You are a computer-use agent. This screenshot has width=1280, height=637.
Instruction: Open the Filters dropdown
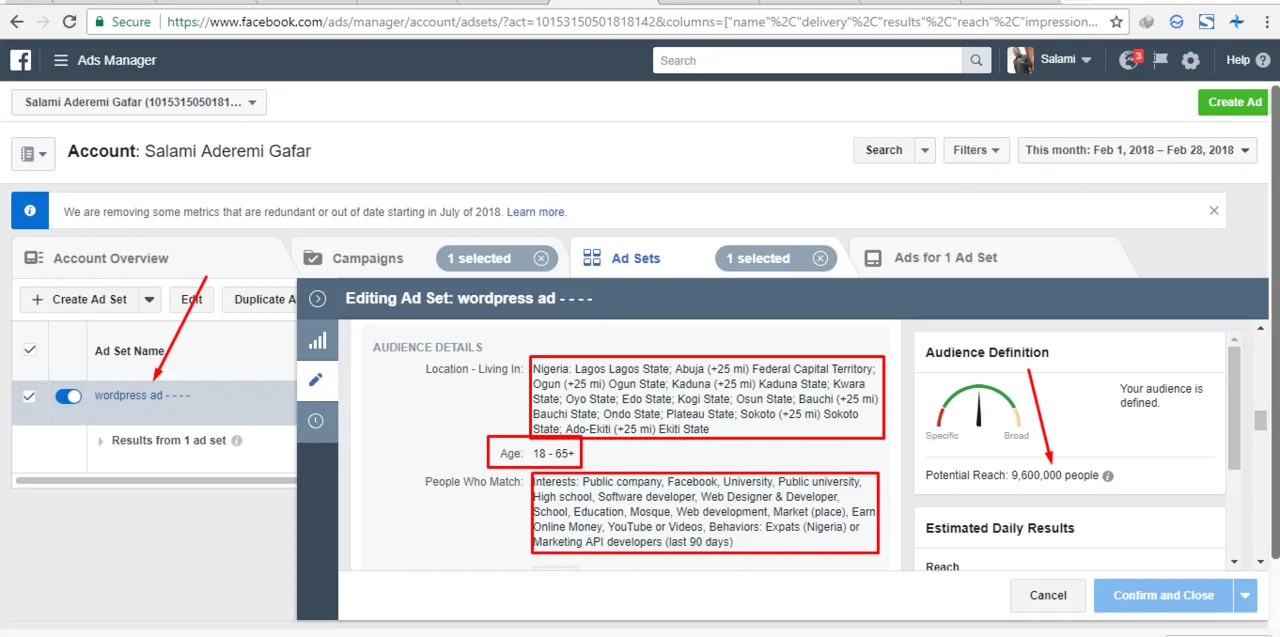[976, 150]
